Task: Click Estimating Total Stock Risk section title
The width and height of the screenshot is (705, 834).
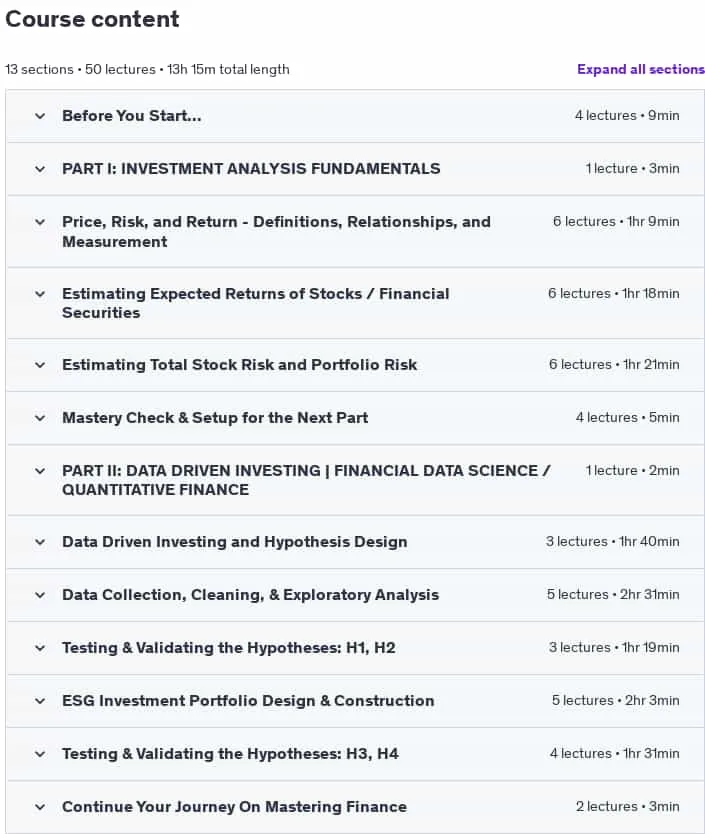Action: click(x=239, y=365)
